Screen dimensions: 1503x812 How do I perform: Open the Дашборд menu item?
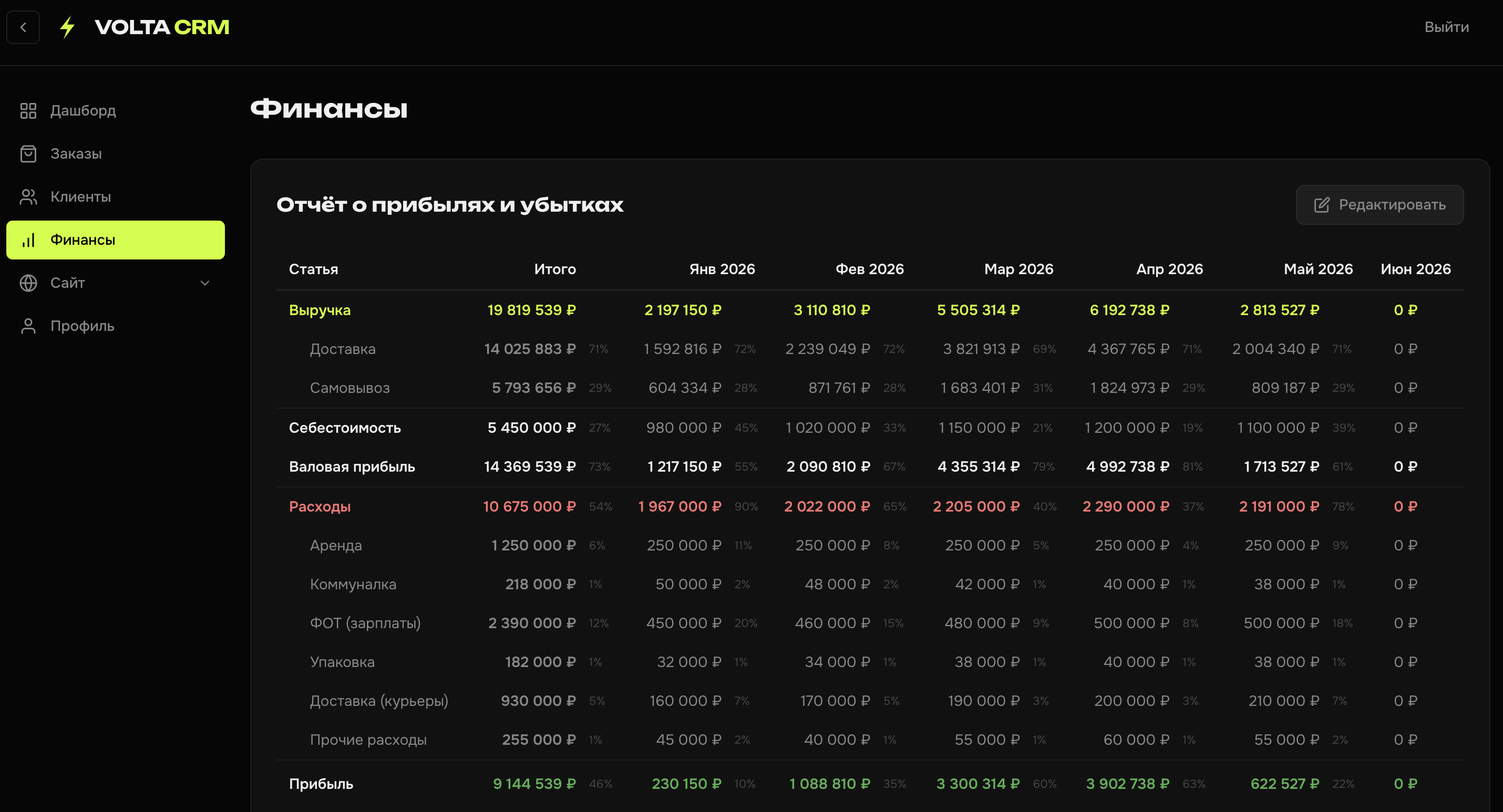pos(116,110)
